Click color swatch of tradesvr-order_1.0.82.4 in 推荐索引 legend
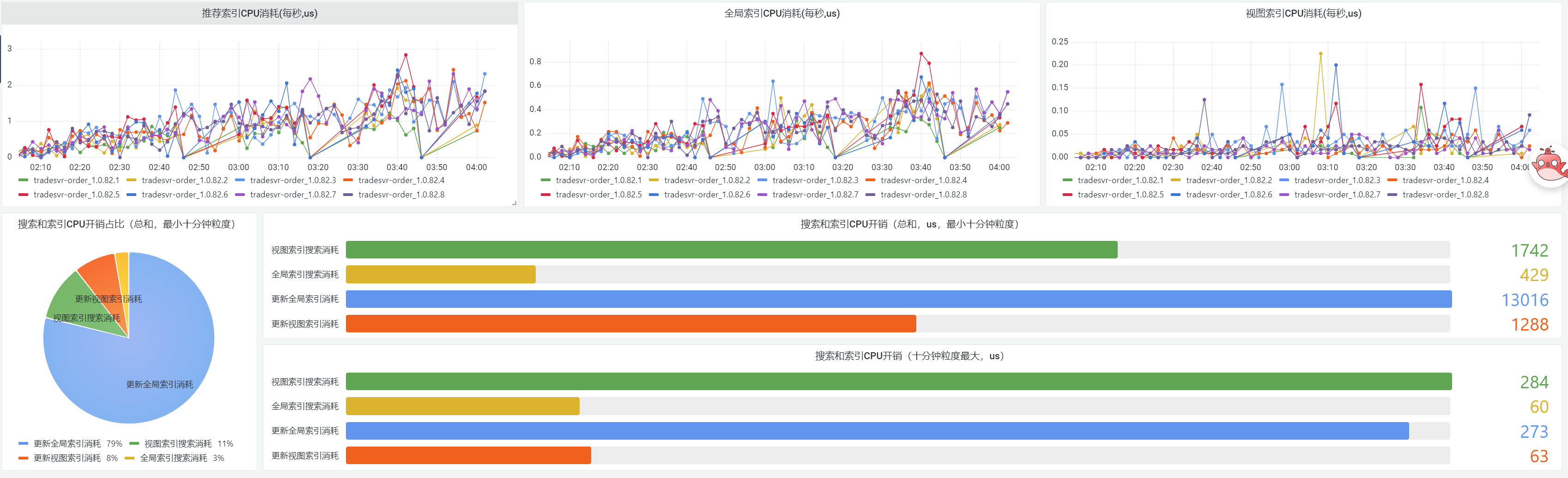This screenshot has height=478, width=1568. (x=348, y=180)
